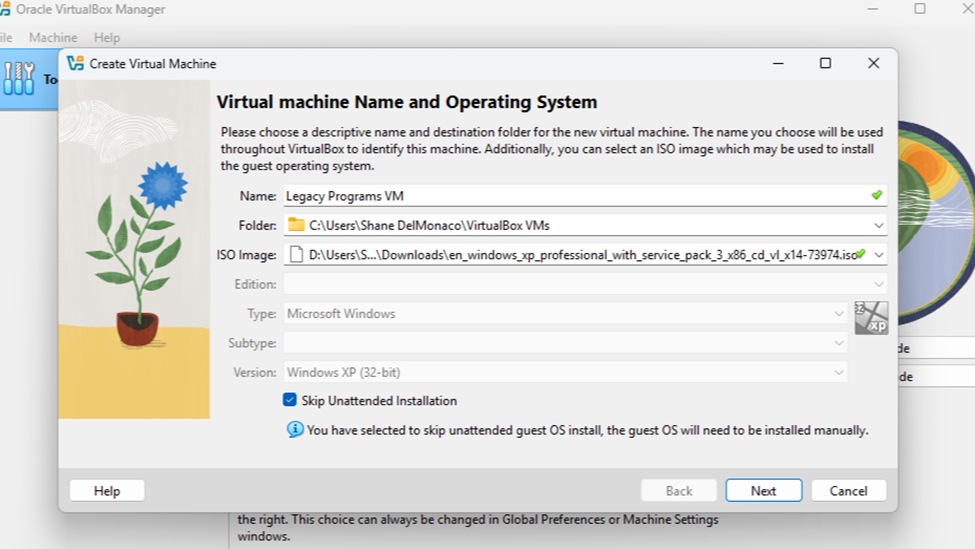Click the Help button in dialog
This screenshot has height=549, width=975.
pyautogui.click(x=107, y=491)
